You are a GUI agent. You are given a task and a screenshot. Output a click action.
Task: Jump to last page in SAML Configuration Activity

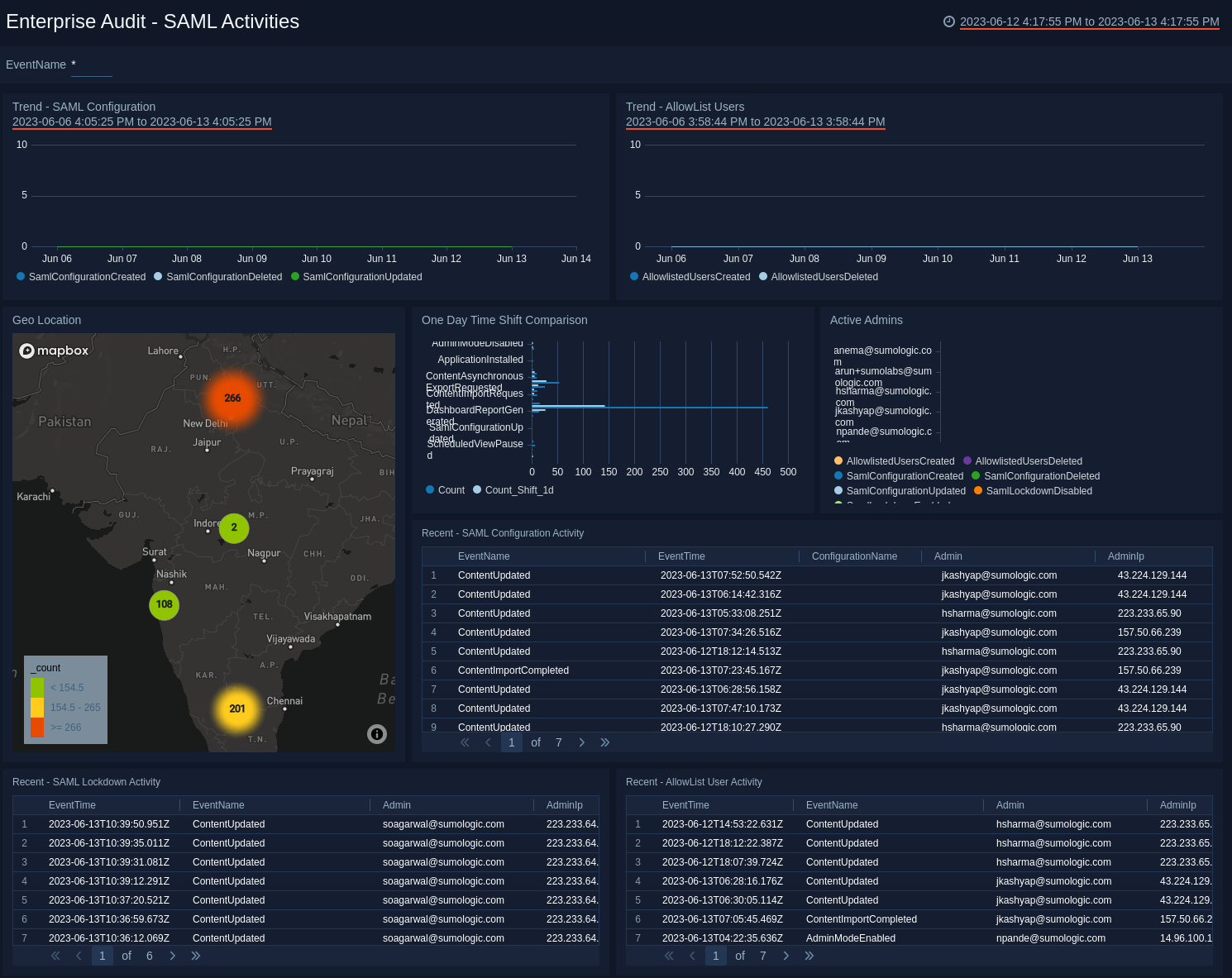[x=605, y=742]
